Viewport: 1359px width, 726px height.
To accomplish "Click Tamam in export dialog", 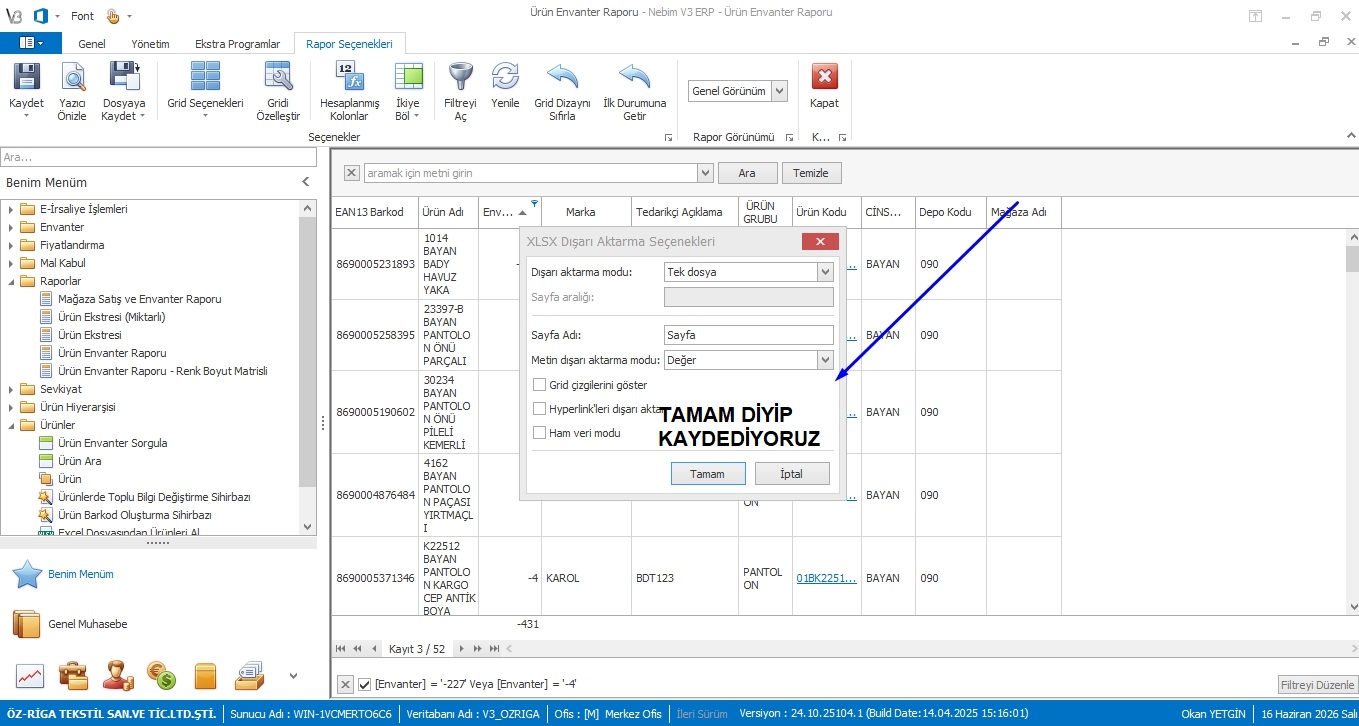I will coord(707,474).
